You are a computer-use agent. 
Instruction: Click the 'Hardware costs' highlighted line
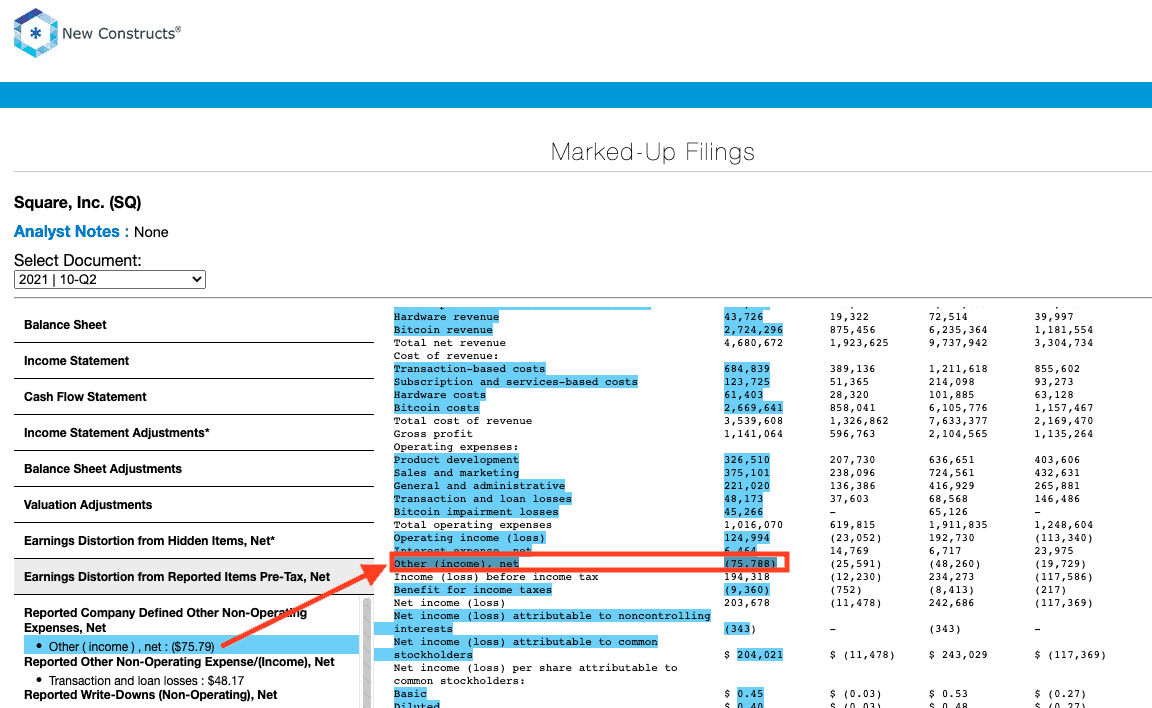pos(439,395)
